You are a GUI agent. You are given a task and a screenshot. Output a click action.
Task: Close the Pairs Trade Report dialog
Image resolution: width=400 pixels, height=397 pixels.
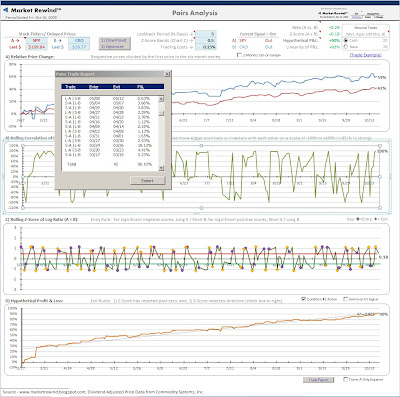click(x=167, y=74)
